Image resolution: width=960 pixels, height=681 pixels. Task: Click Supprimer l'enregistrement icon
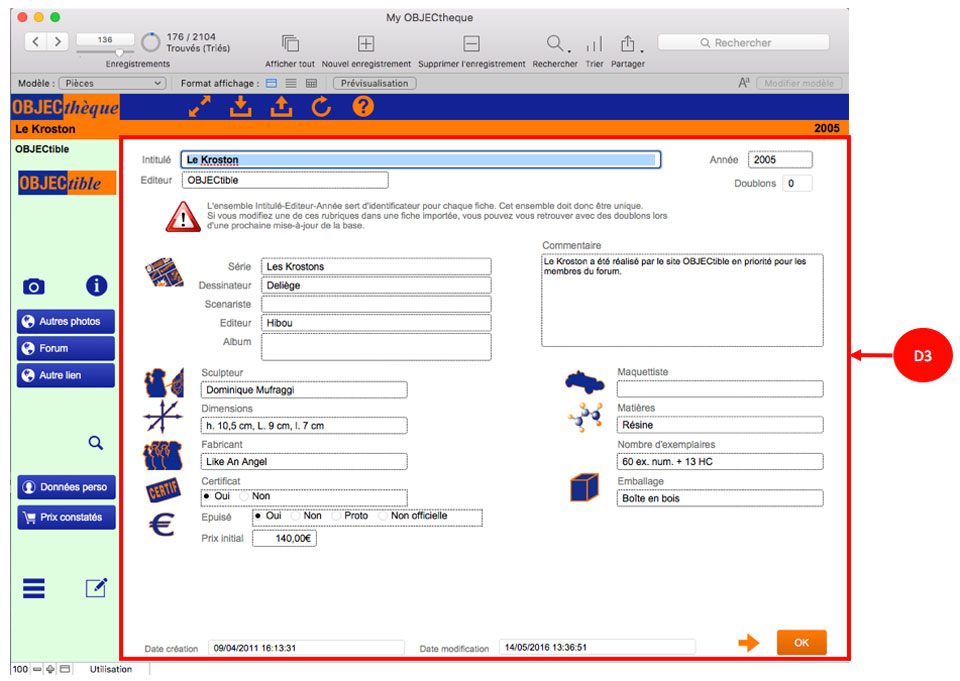point(471,43)
